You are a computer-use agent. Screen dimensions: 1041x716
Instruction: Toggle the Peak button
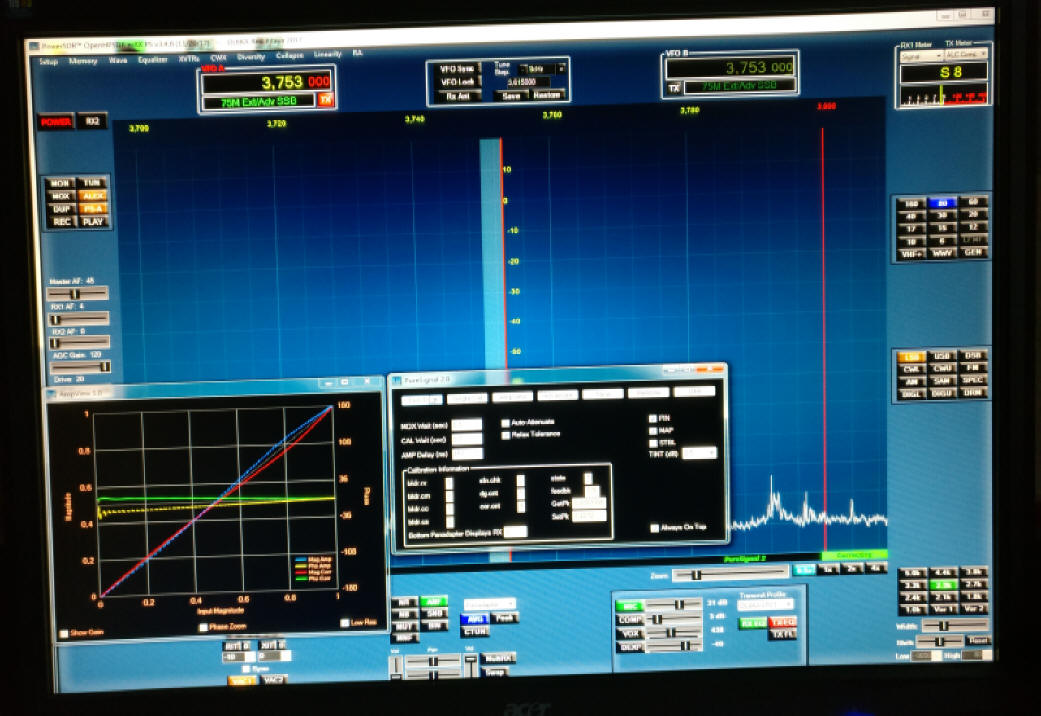pos(505,618)
